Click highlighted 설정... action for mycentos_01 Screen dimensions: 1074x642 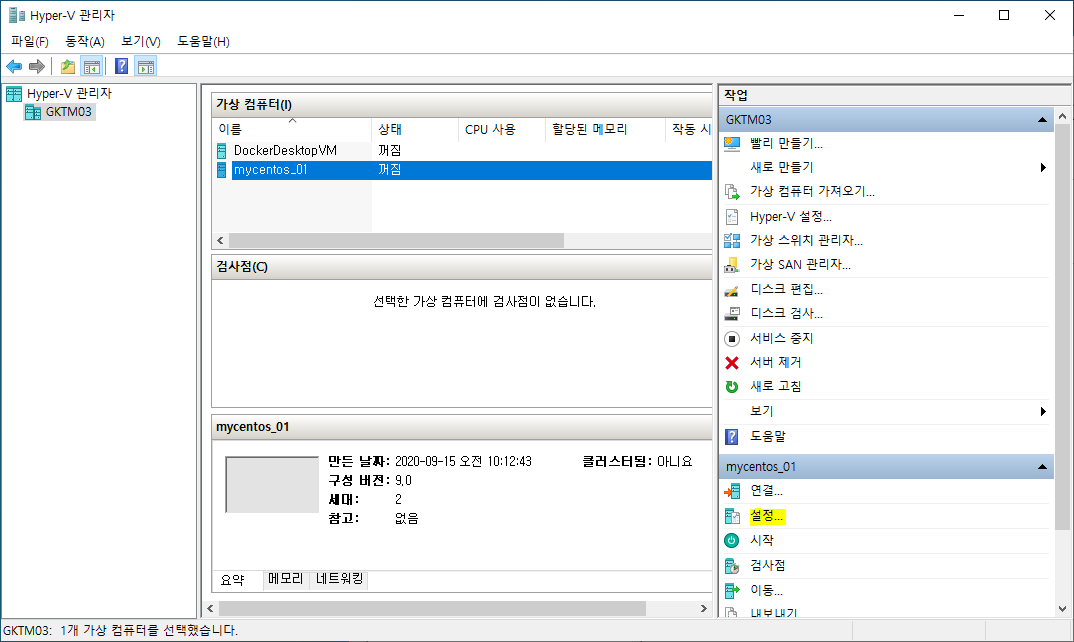point(766,516)
